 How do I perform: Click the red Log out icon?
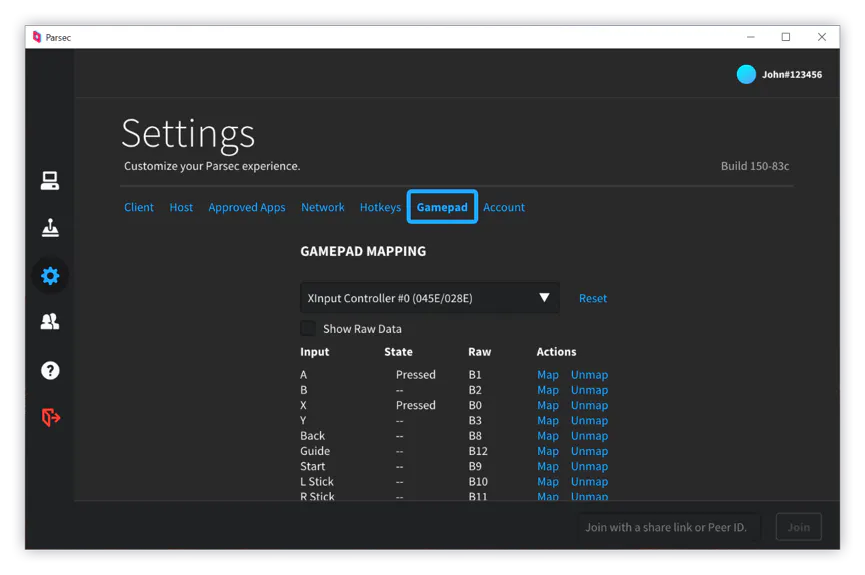click(51, 417)
